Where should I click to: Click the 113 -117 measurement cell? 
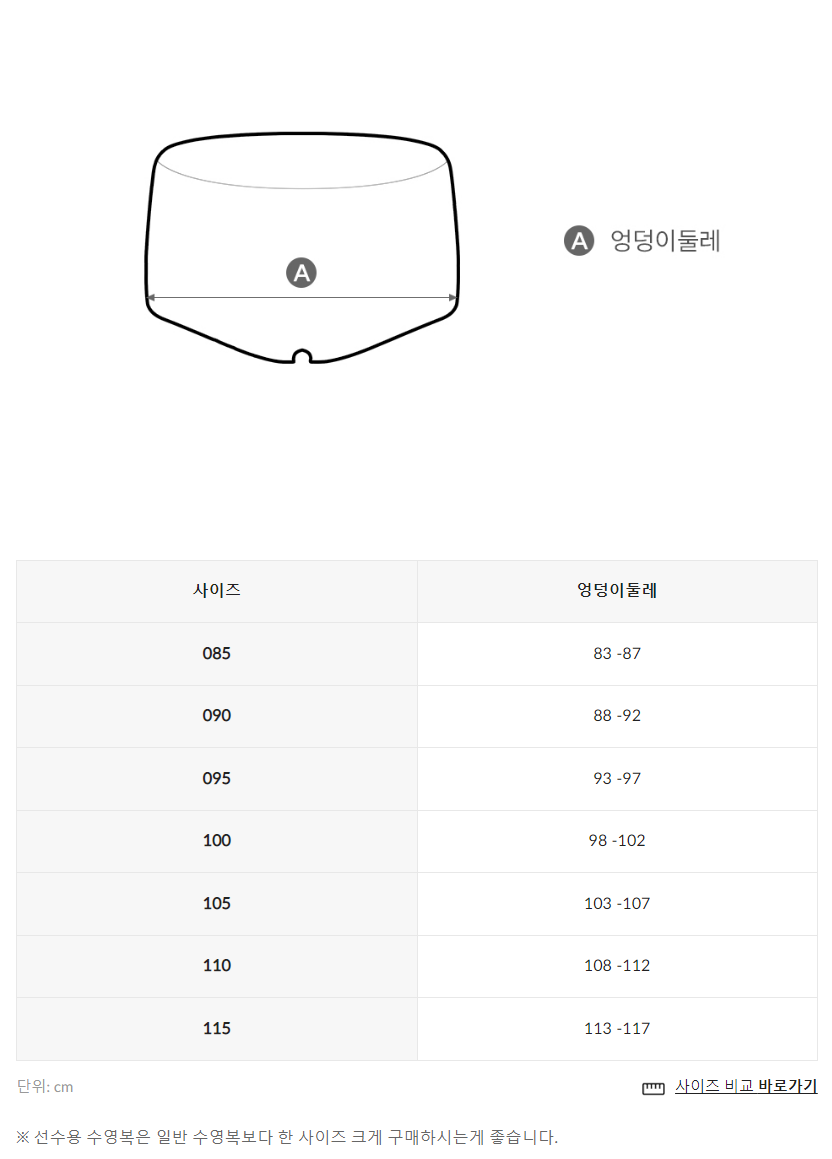point(617,1028)
